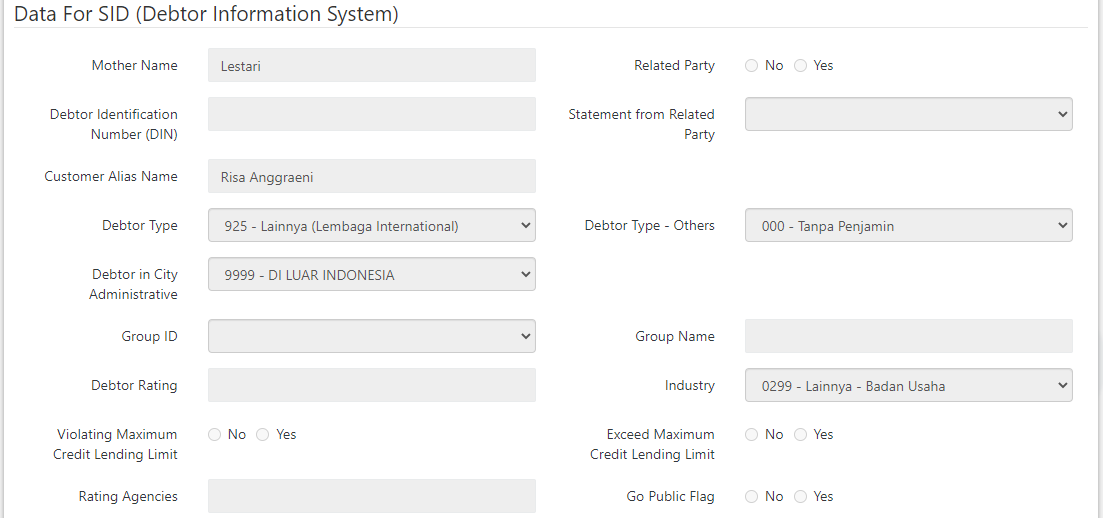This screenshot has height=518, width=1103.
Task: Choose Yes for Violating Maximum Credit Lending Limit
Action: (263, 435)
